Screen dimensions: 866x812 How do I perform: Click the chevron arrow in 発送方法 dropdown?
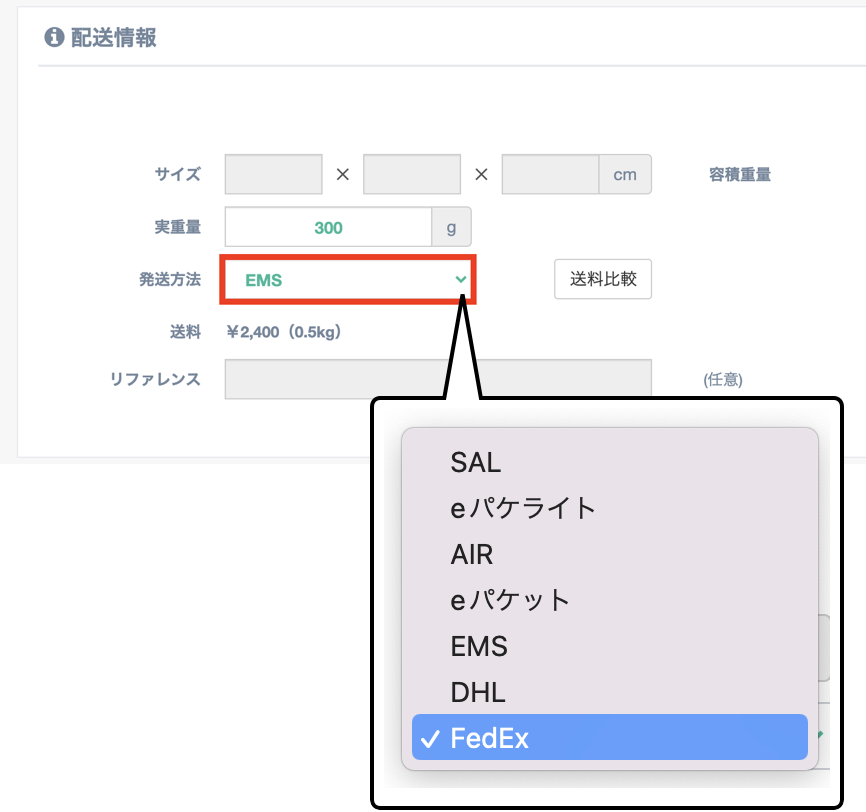tap(460, 279)
